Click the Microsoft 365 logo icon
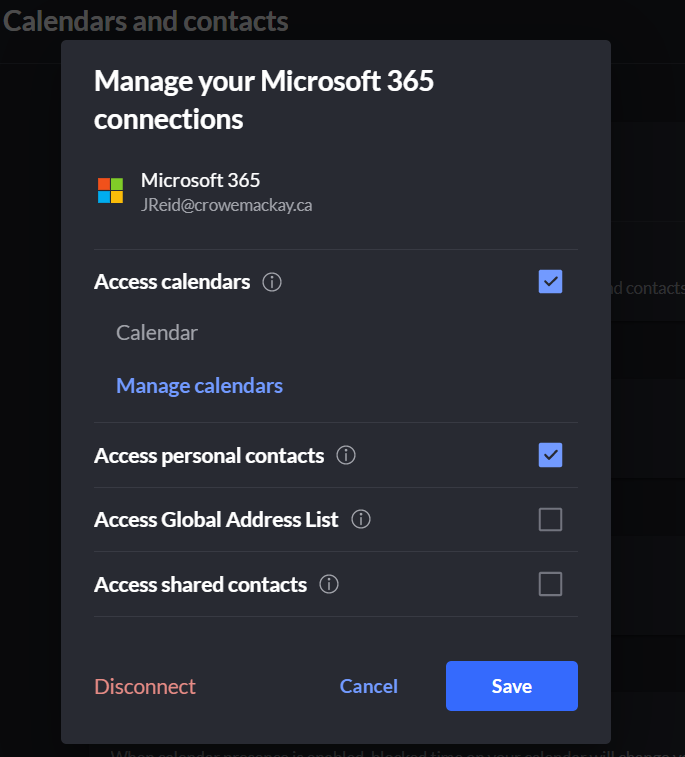The image size is (685, 757). 111,191
